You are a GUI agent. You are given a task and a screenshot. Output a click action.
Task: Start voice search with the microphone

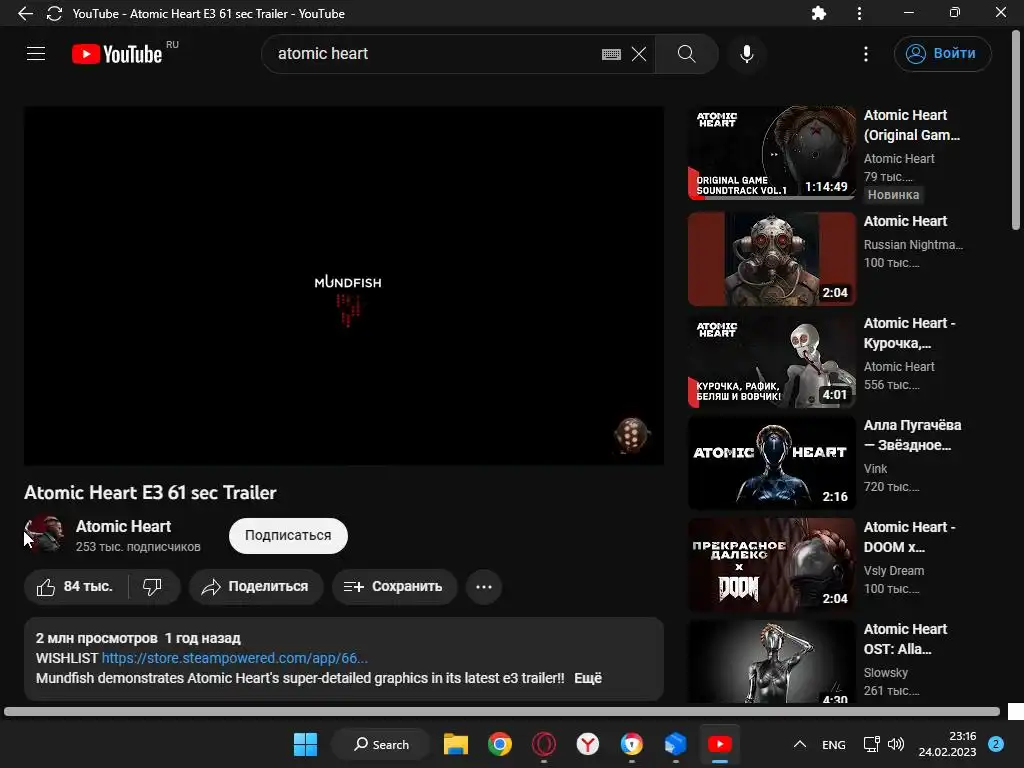[x=747, y=54]
